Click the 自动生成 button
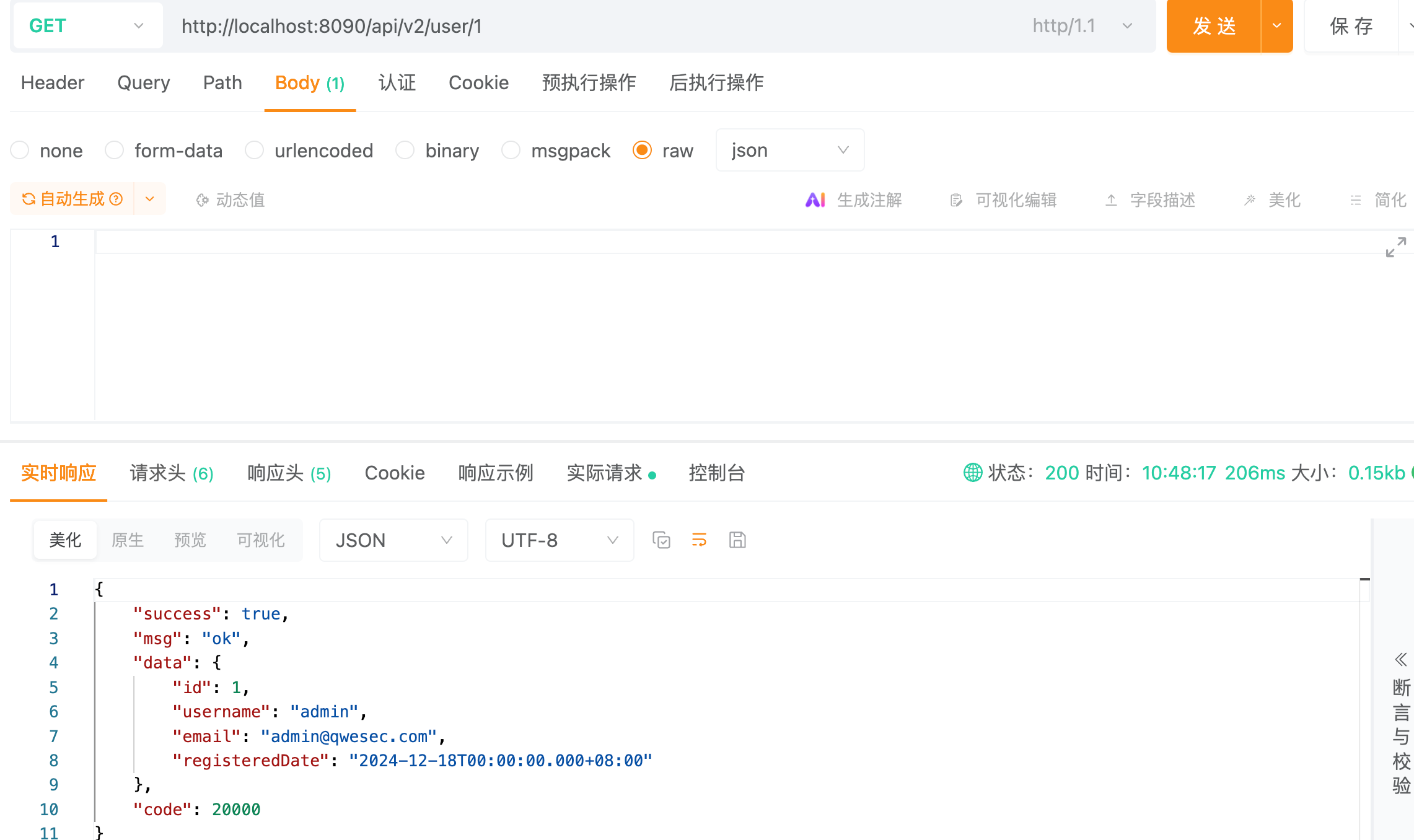The image size is (1414, 840). click(x=72, y=199)
